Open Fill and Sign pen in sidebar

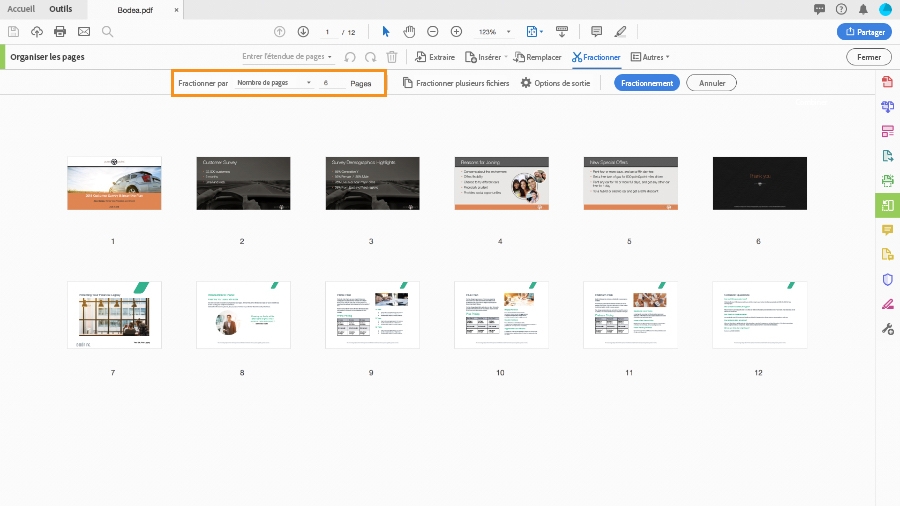(x=887, y=304)
